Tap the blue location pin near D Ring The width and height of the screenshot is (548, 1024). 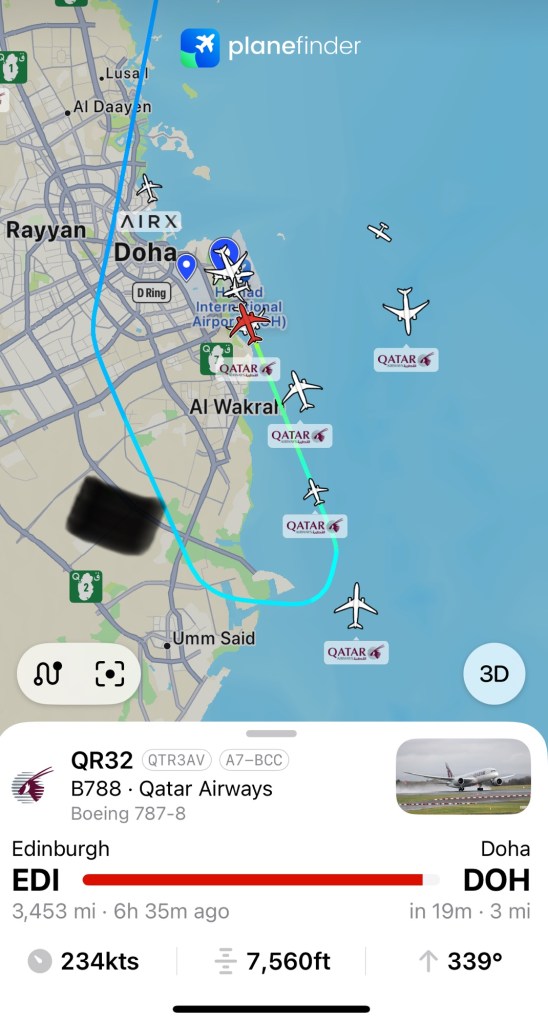click(x=187, y=267)
